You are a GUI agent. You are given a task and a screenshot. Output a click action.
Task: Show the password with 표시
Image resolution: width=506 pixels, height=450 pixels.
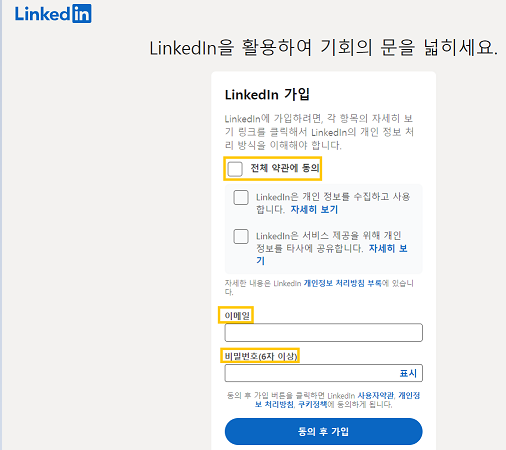tap(408, 373)
